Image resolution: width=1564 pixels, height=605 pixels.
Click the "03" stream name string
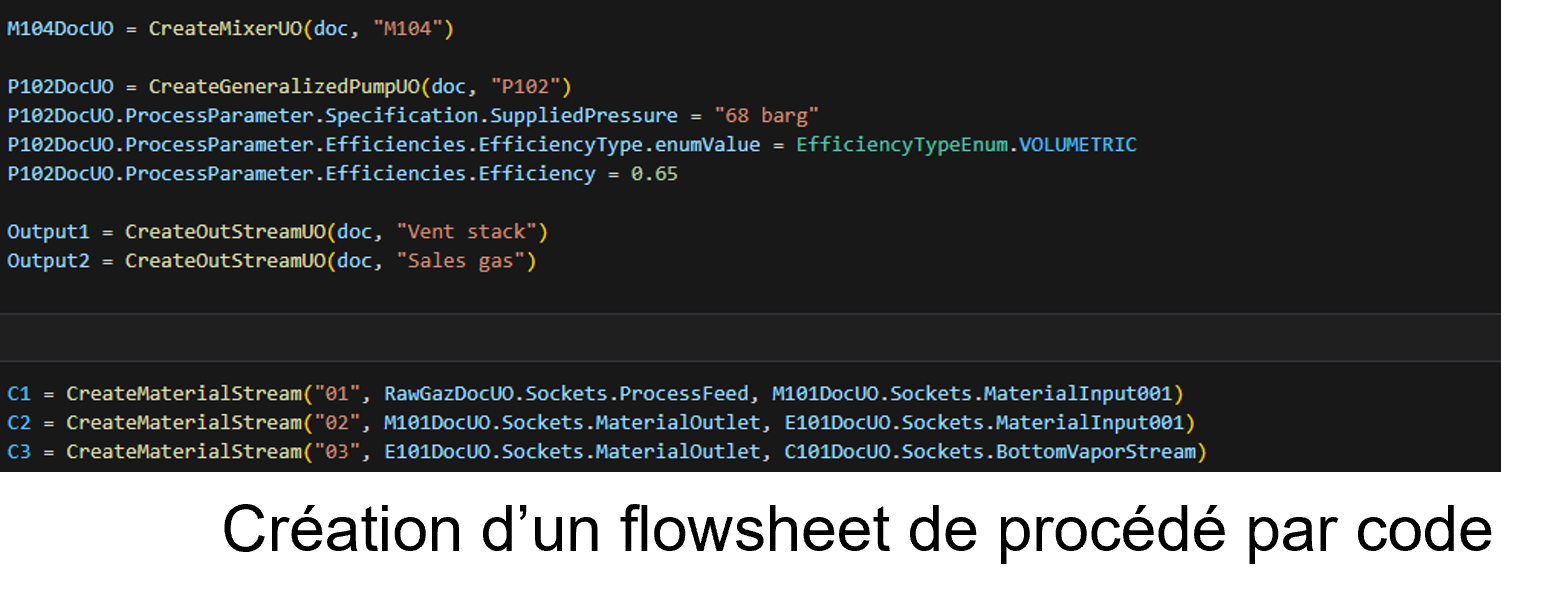coord(337,452)
